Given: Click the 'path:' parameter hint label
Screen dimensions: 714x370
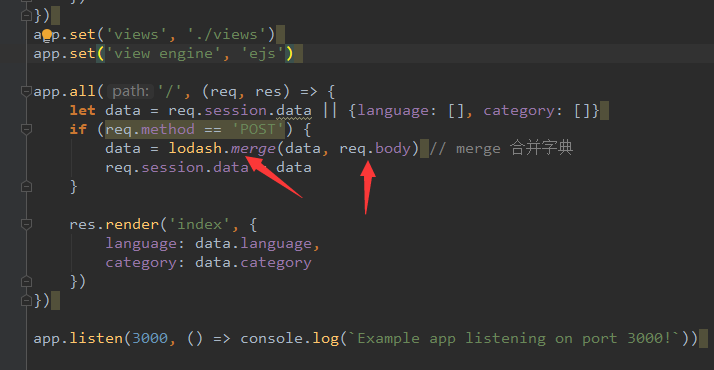Looking at the screenshot, I should 131,91.
